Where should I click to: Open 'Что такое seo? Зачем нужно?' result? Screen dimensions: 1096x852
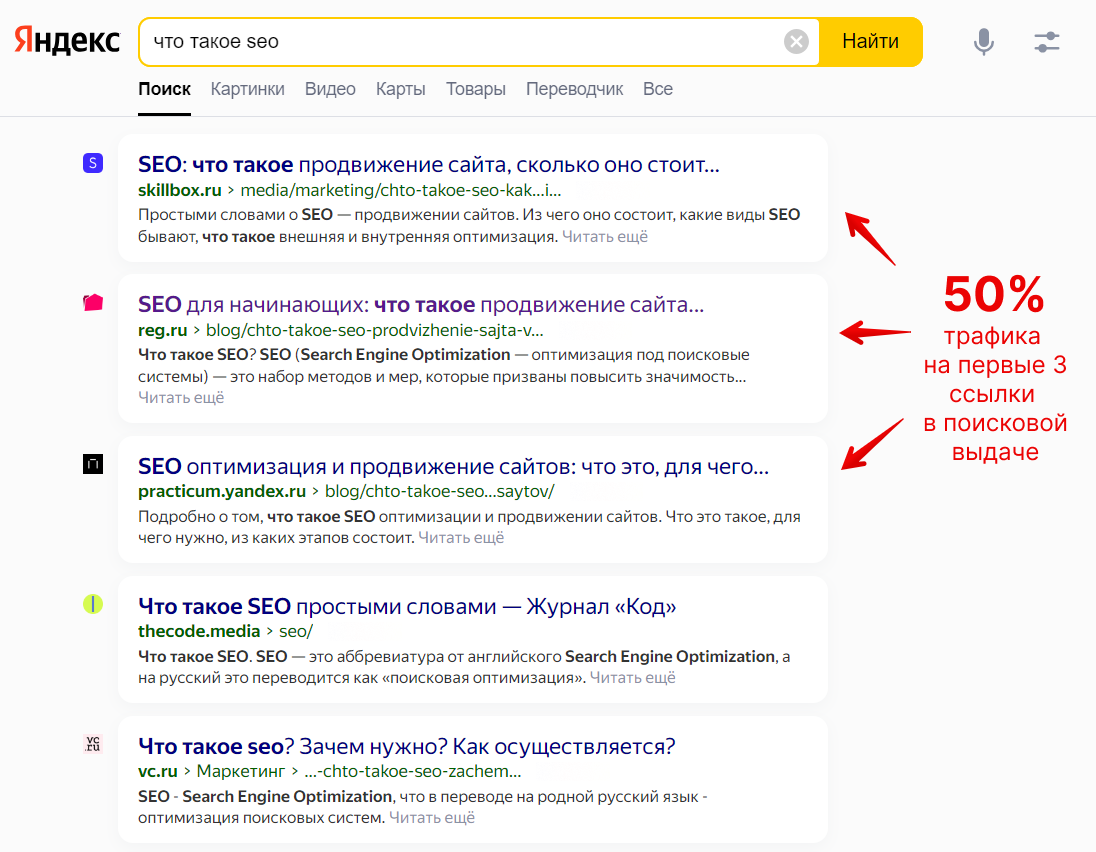click(x=407, y=746)
